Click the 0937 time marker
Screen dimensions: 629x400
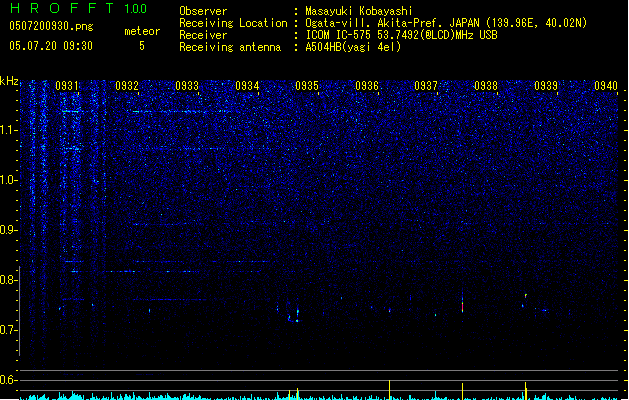[426, 86]
